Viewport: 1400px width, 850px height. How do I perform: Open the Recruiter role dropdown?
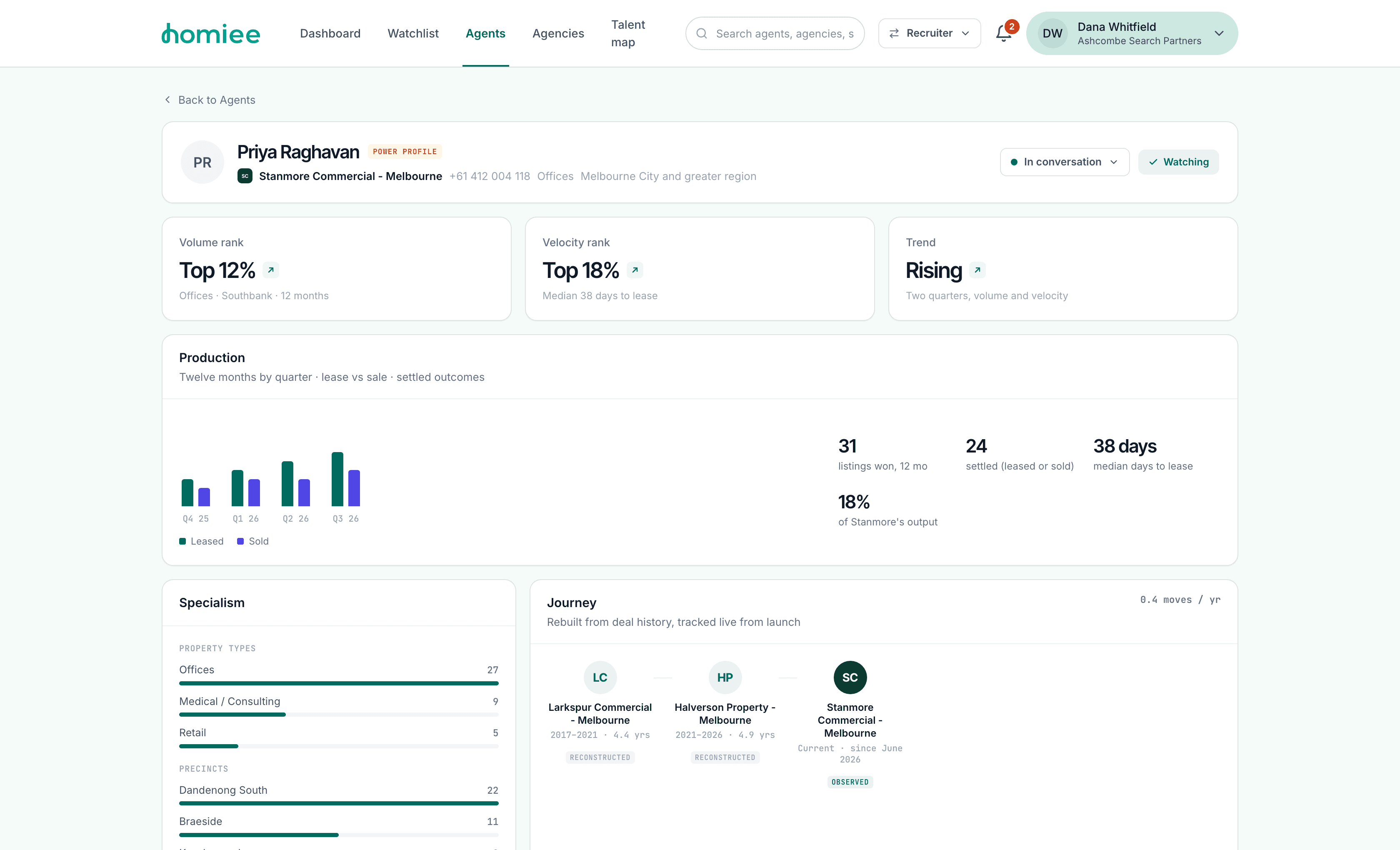[x=930, y=33]
